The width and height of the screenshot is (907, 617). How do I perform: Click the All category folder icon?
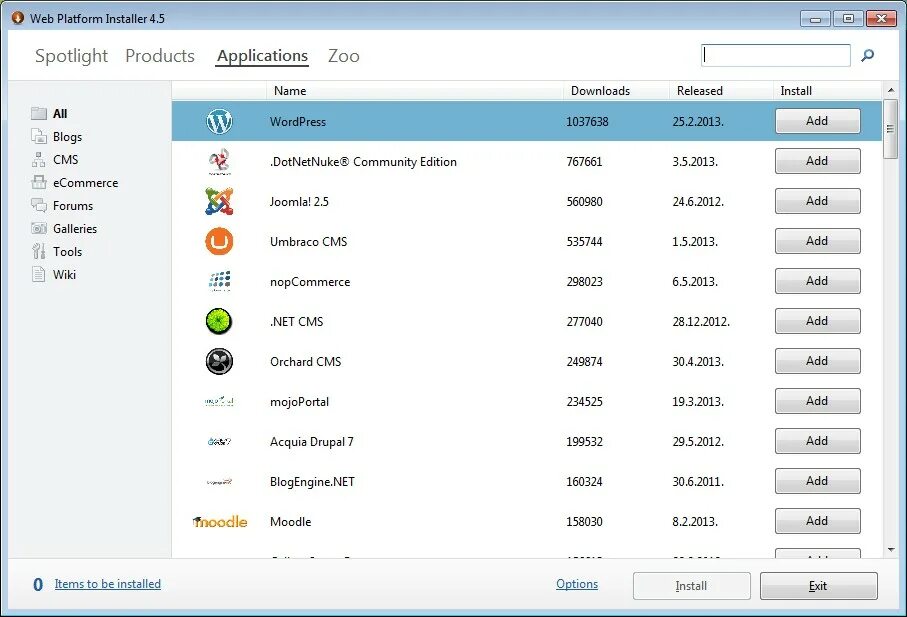pyautogui.click(x=39, y=113)
